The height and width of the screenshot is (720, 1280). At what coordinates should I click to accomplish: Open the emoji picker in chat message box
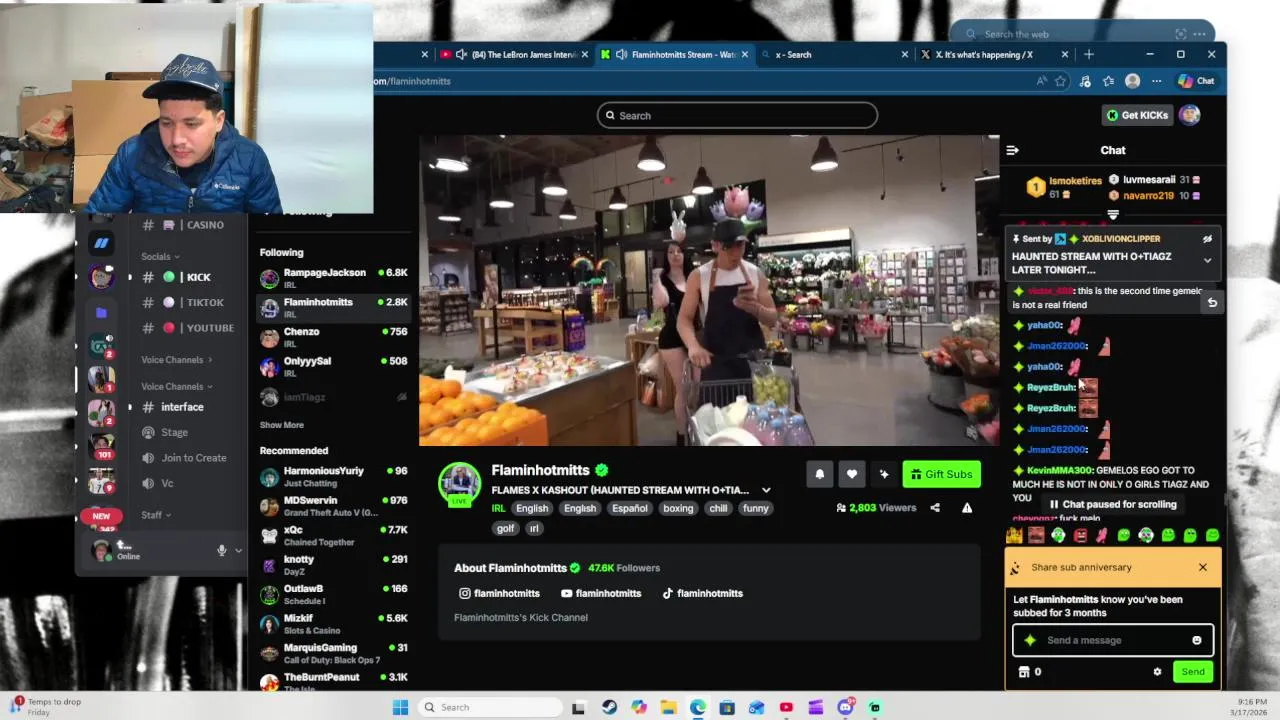coord(1197,640)
